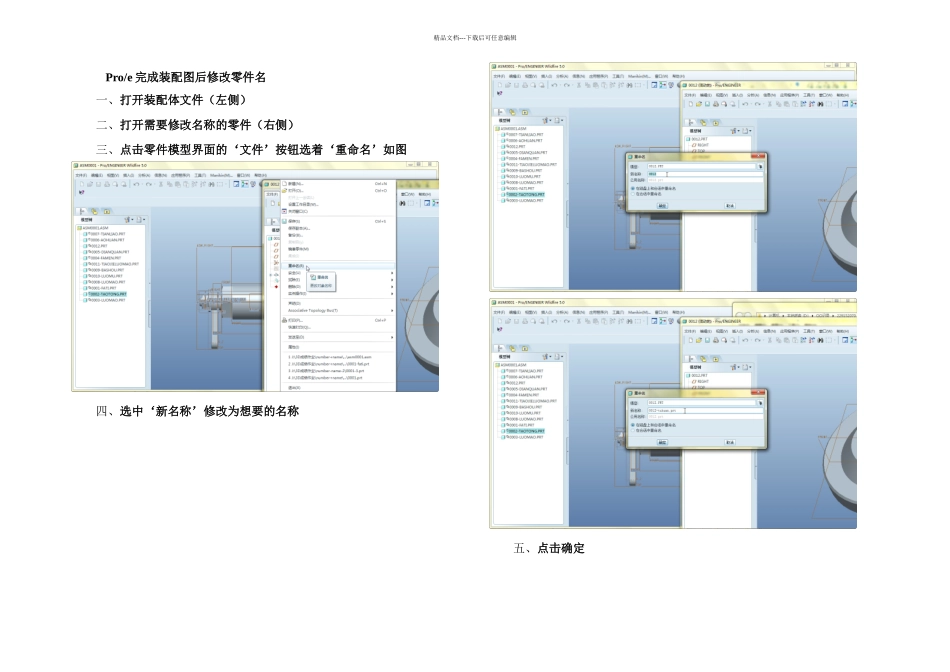Open Show dropdown in top-right screenshot's part model tree

click(748, 131)
